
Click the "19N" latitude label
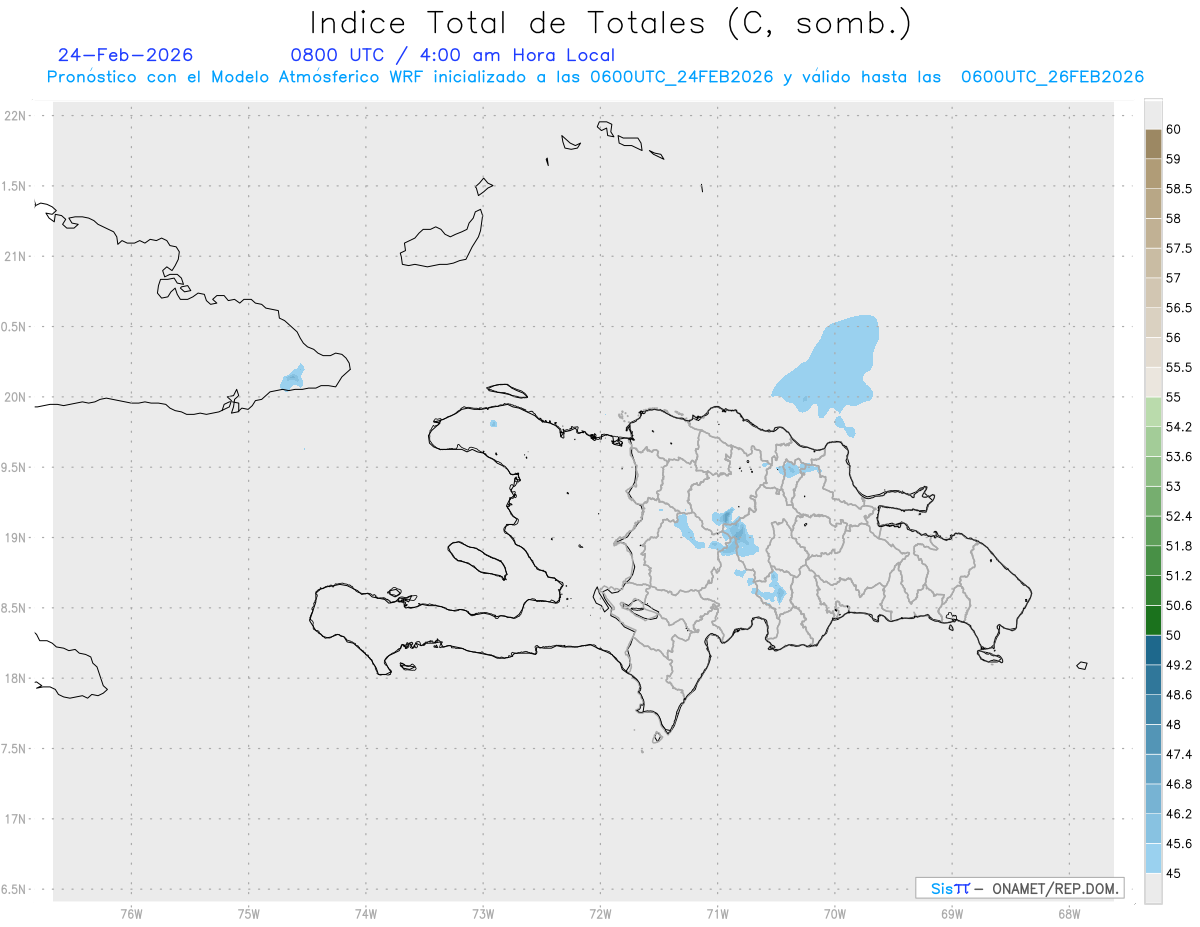pyautogui.click(x=17, y=538)
